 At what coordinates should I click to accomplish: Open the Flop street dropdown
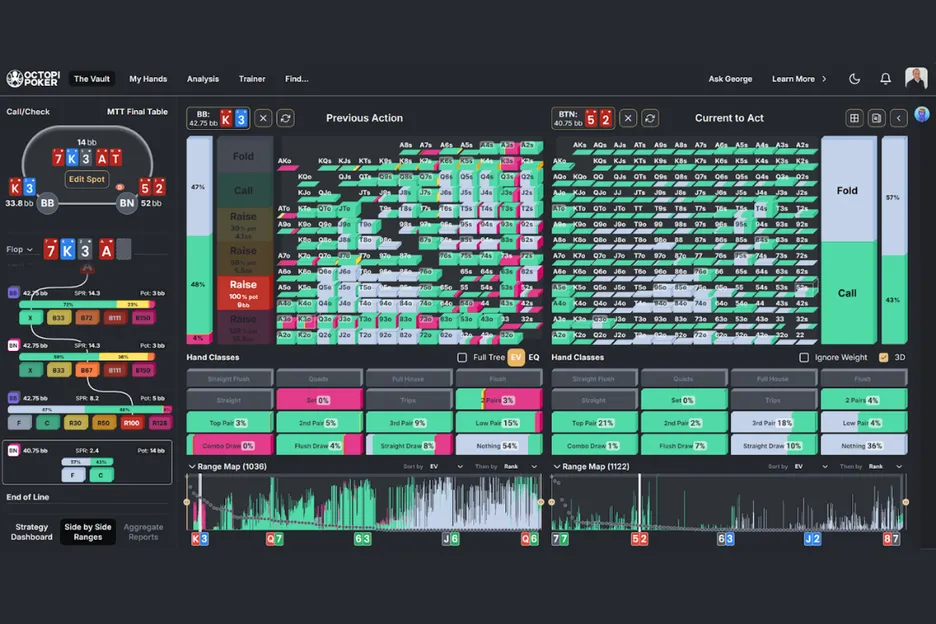[20, 249]
